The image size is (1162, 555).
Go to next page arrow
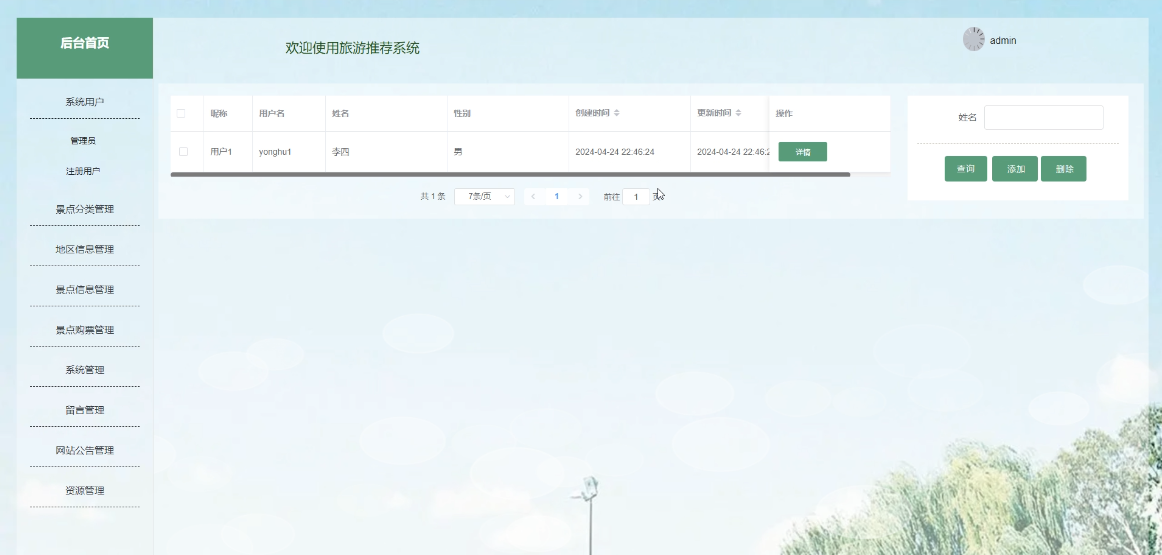pyautogui.click(x=580, y=196)
